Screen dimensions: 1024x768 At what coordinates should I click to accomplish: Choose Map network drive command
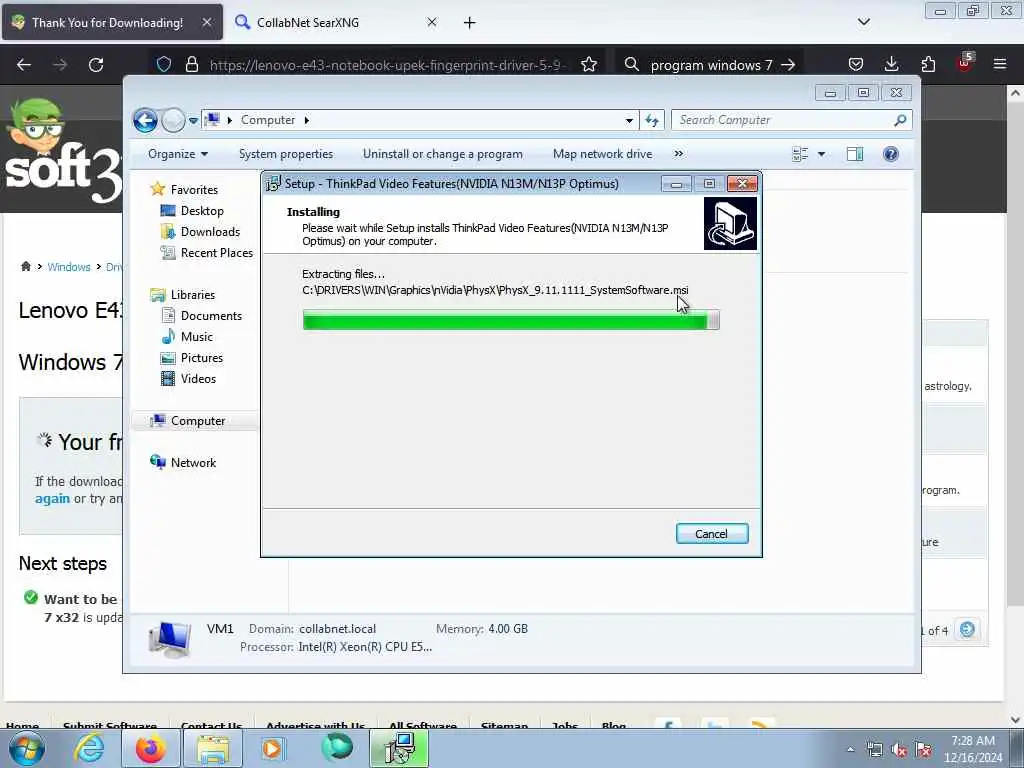click(602, 154)
